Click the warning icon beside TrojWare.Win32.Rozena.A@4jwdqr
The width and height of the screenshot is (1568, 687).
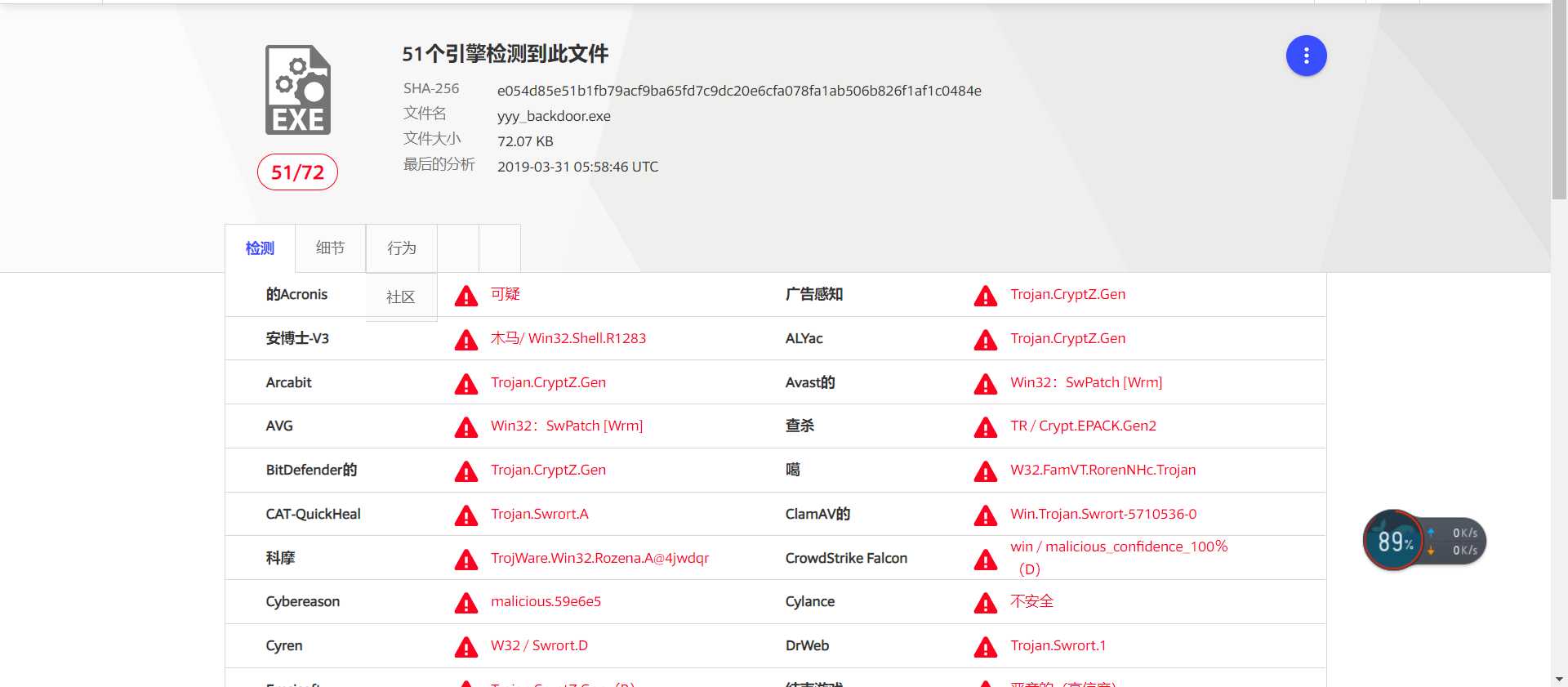tap(466, 560)
